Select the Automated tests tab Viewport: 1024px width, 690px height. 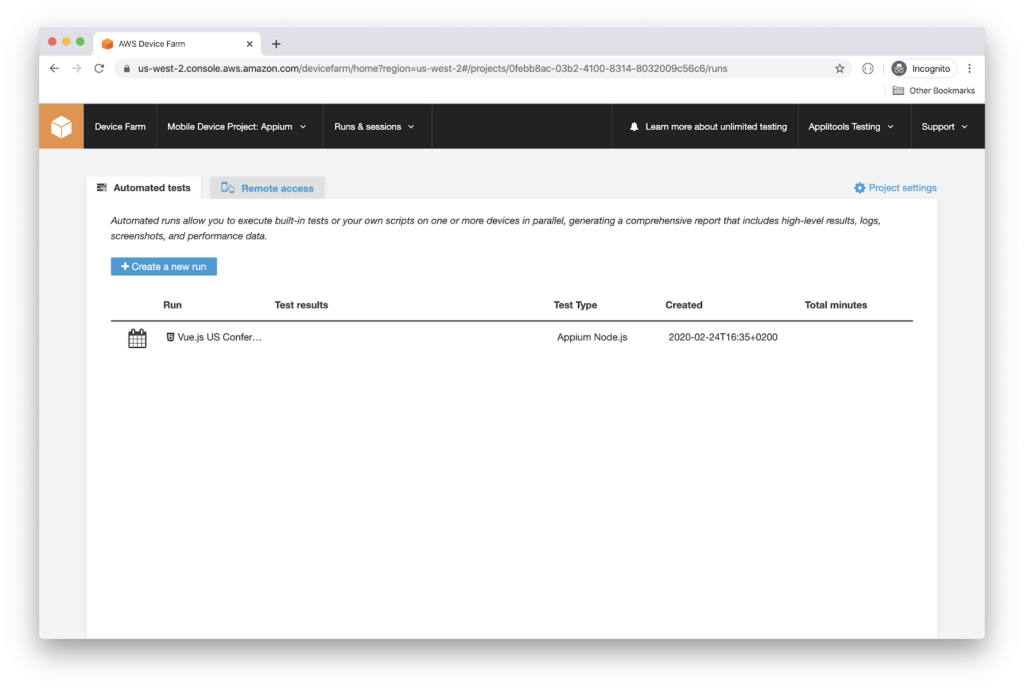tap(144, 188)
